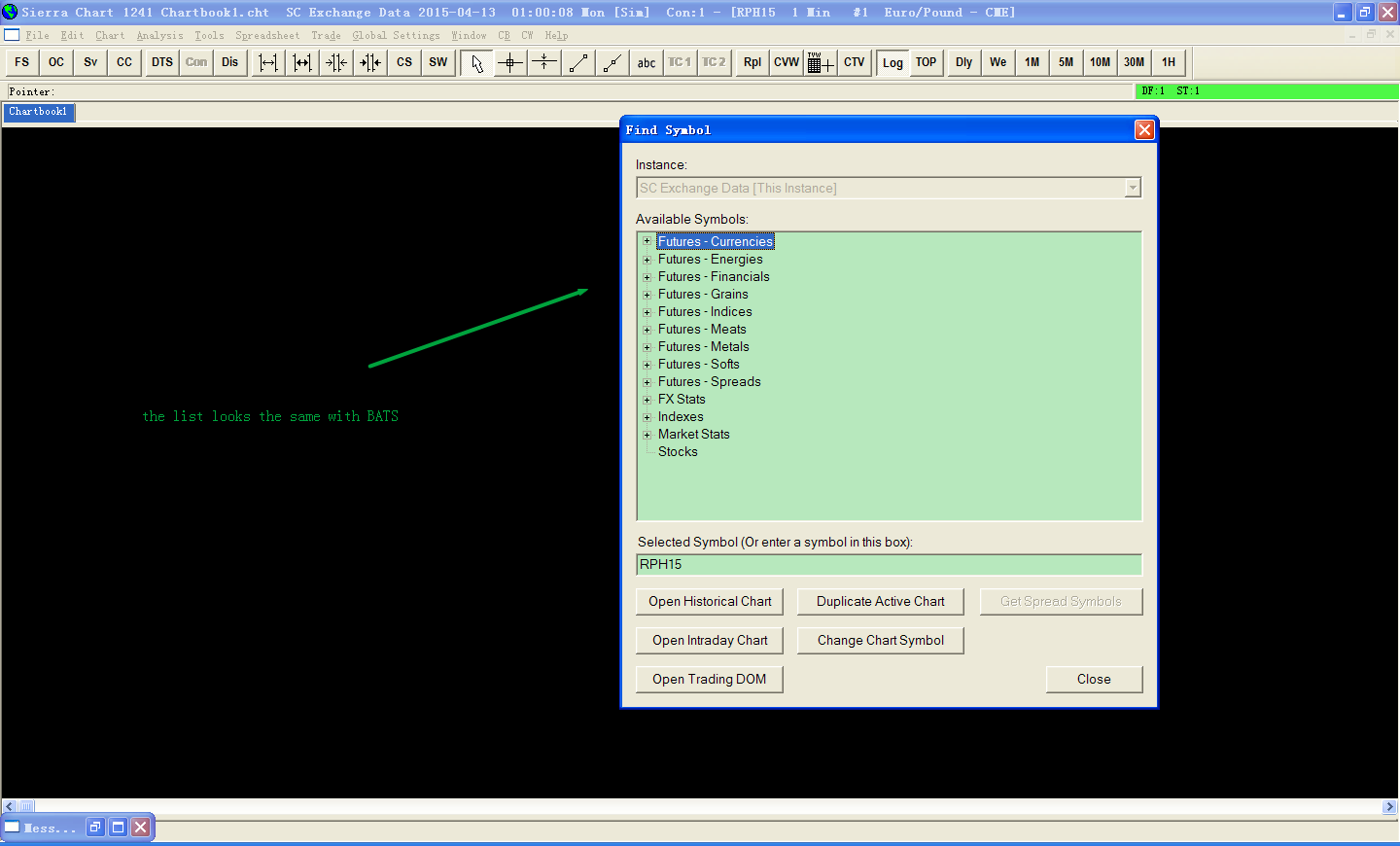Click the Sv toolbar button
Viewport: 1400px width, 846px height.
(x=90, y=62)
